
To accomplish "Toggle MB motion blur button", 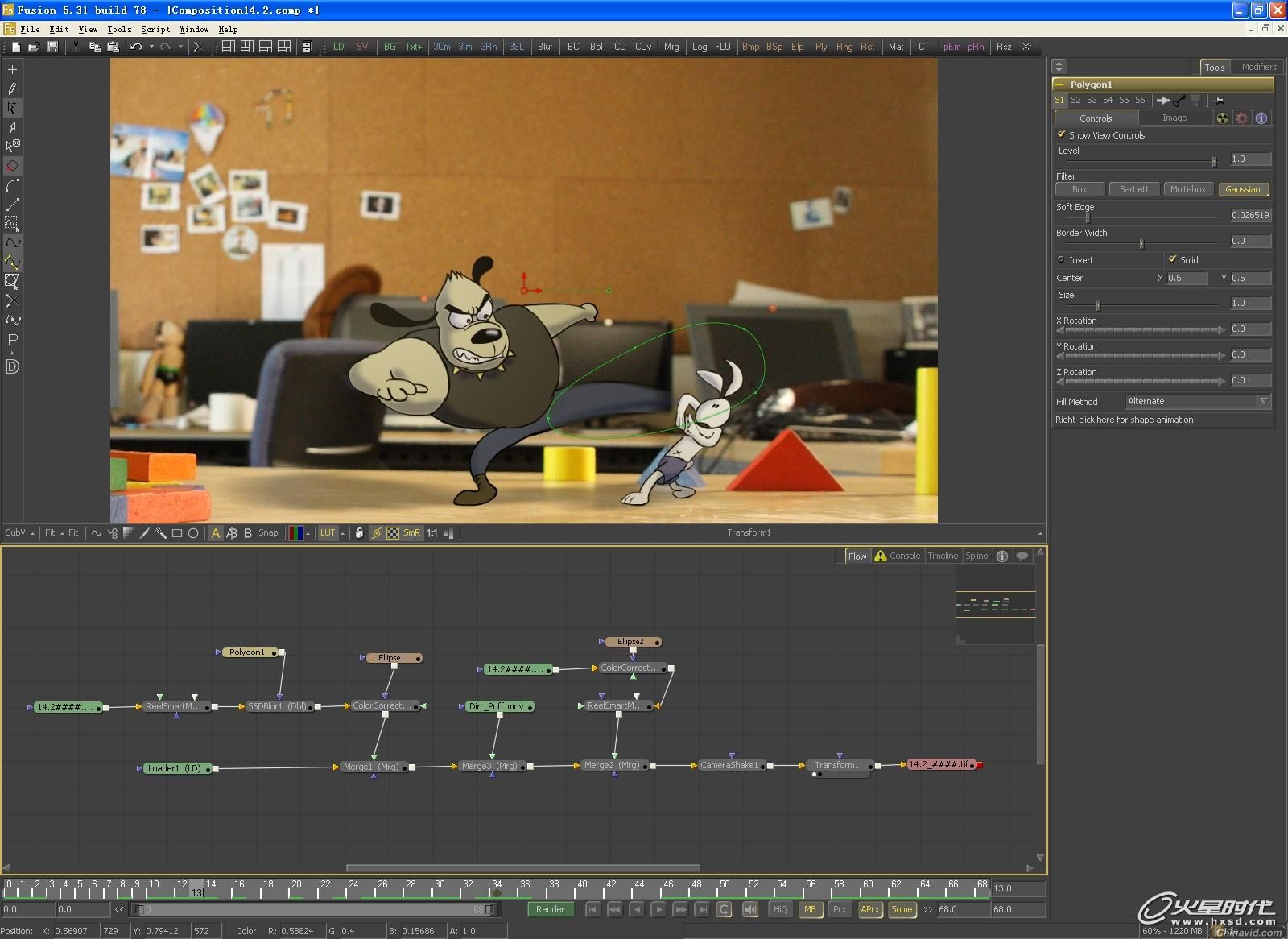I will tap(810, 909).
